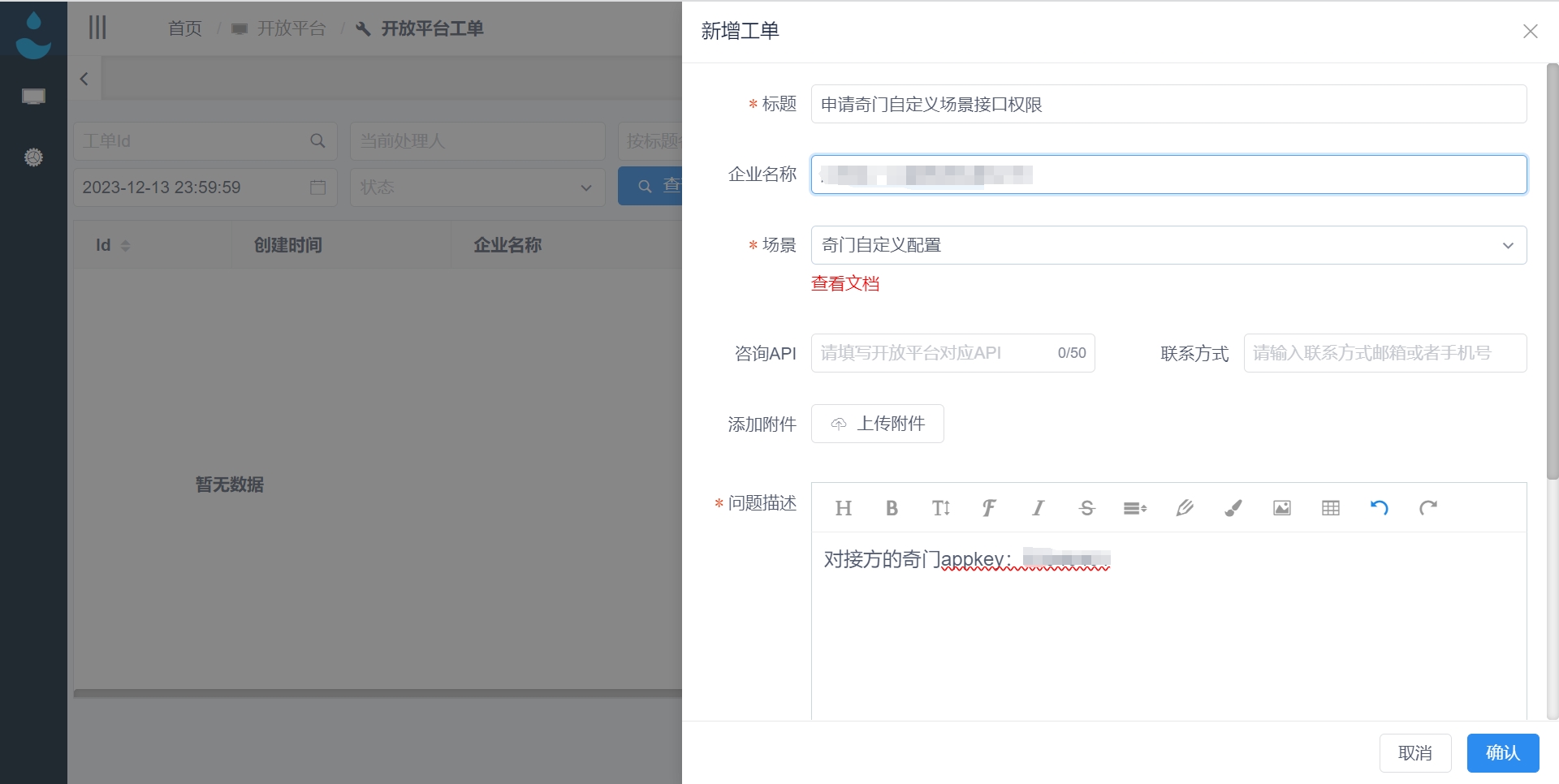Insert a table into the problem description
Image resolution: width=1559 pixels, height=784 pixels.
point(1330,508)
